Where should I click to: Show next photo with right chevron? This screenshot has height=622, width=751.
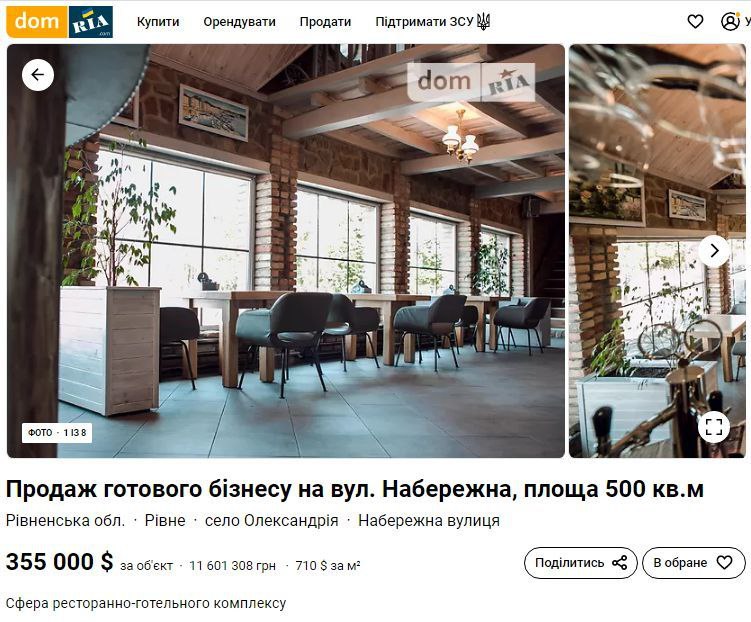(714, 251)
